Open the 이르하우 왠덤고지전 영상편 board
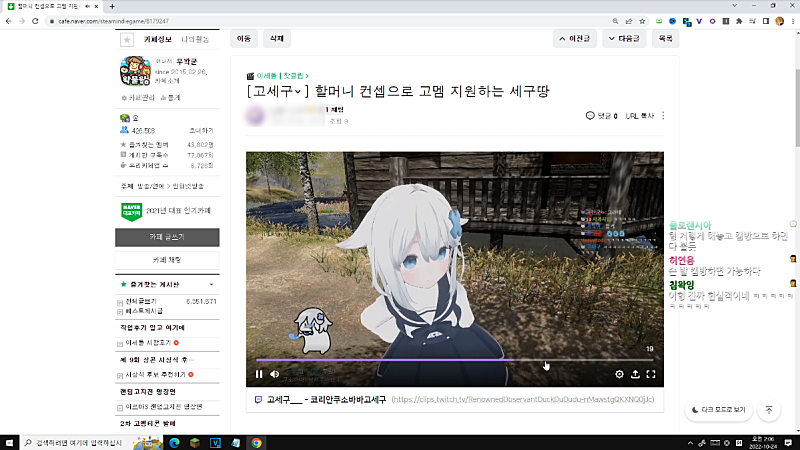This screenshot has width=800, height=450. (164, 407)
